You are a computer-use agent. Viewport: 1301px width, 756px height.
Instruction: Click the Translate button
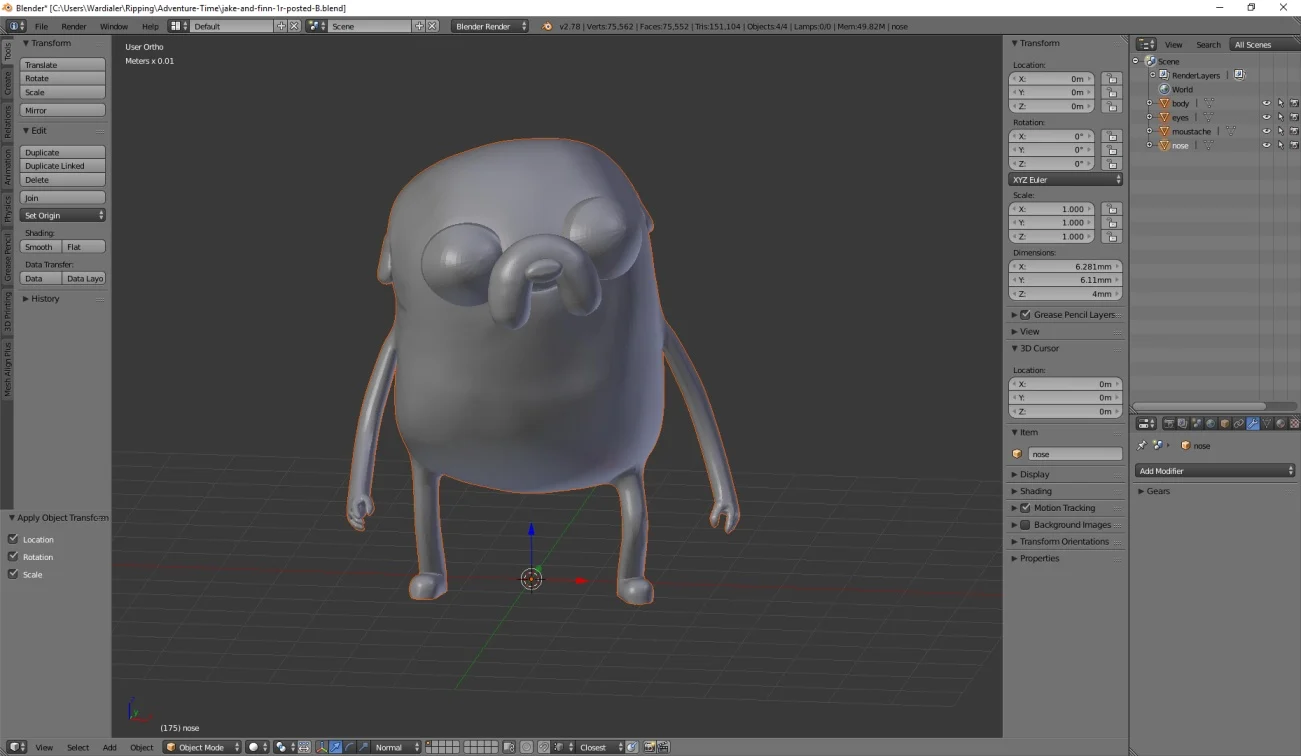(x=62, y=64)
